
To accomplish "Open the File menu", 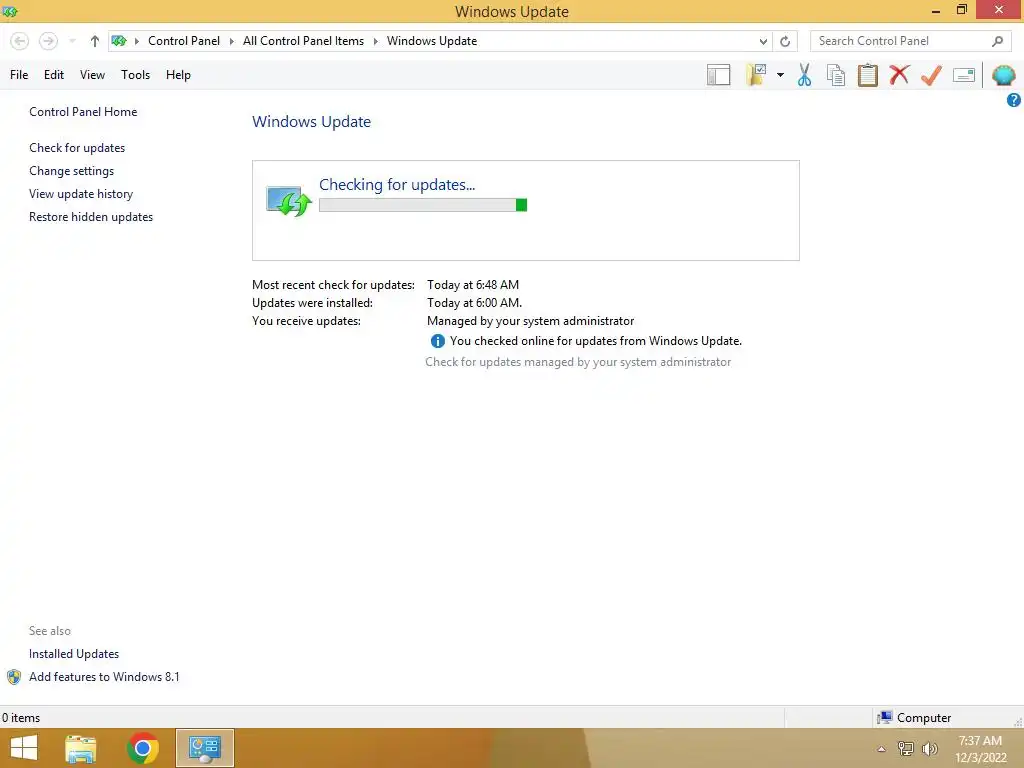I will (19, 75).
